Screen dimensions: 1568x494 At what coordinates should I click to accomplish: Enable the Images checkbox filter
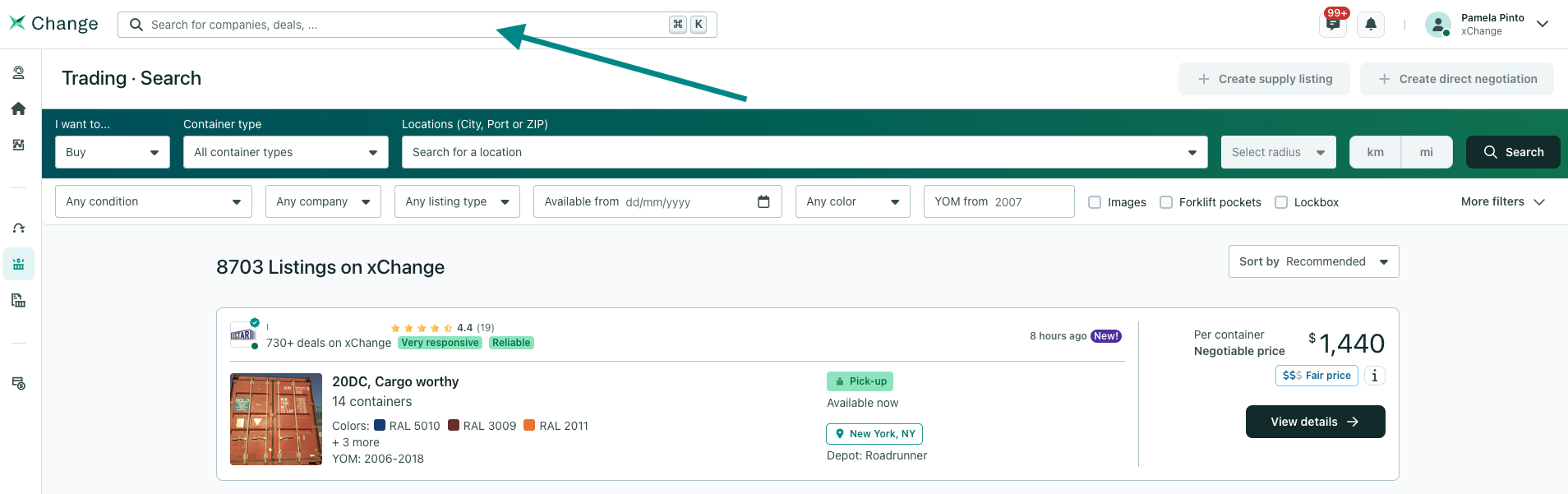coord(1095,202)
